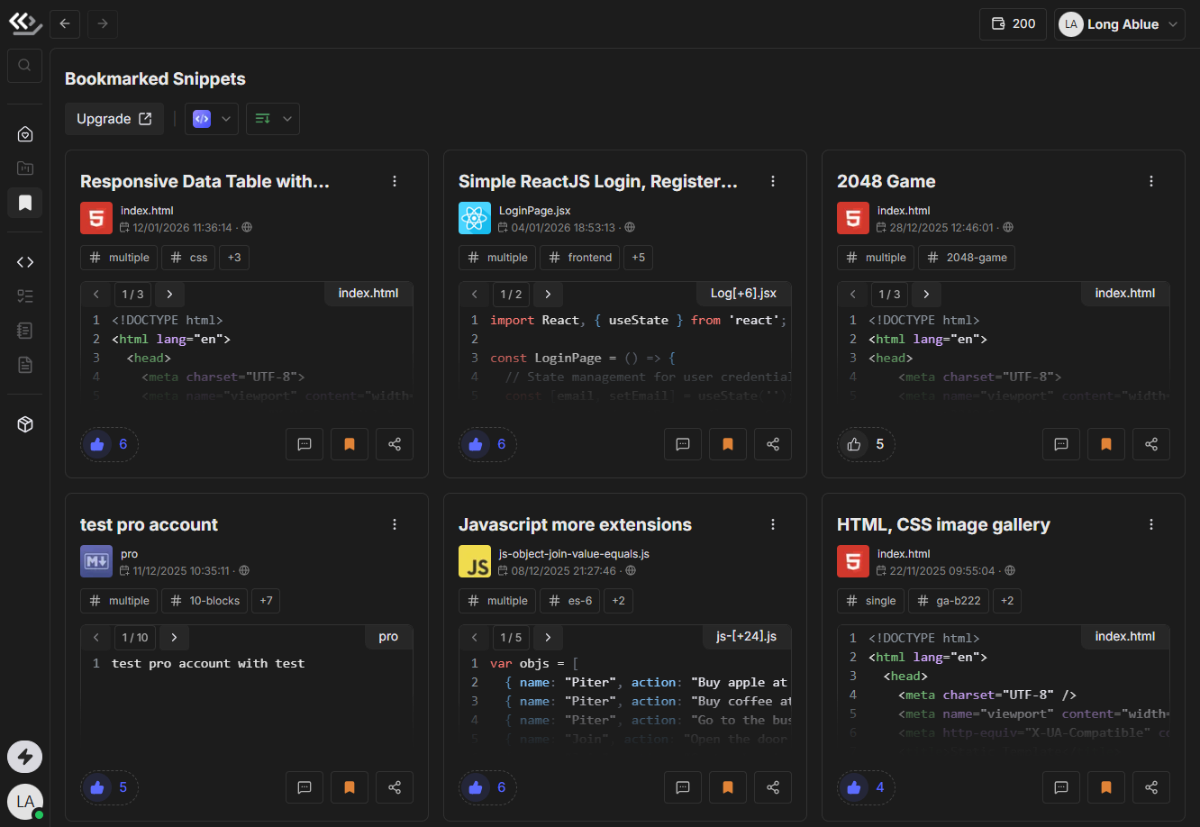Open three-dot menu for Simple ReactJS Login
The height and width of the screenshot is (827, 1200).
(772, 181)
